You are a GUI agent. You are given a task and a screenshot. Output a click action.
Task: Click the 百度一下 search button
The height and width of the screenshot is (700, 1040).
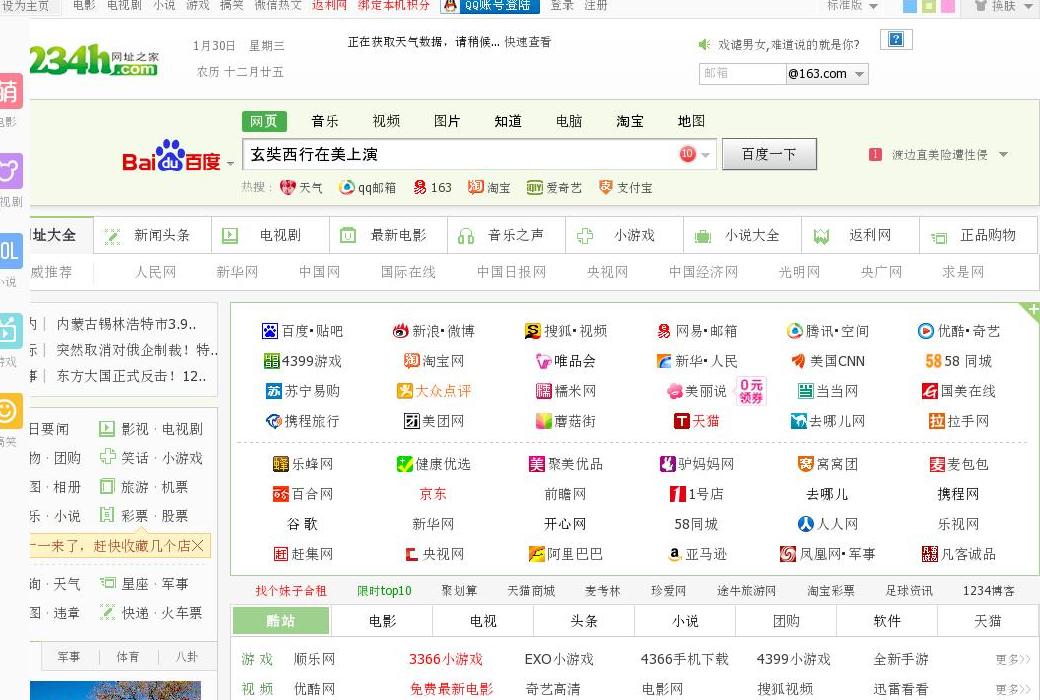pos(769,155)
